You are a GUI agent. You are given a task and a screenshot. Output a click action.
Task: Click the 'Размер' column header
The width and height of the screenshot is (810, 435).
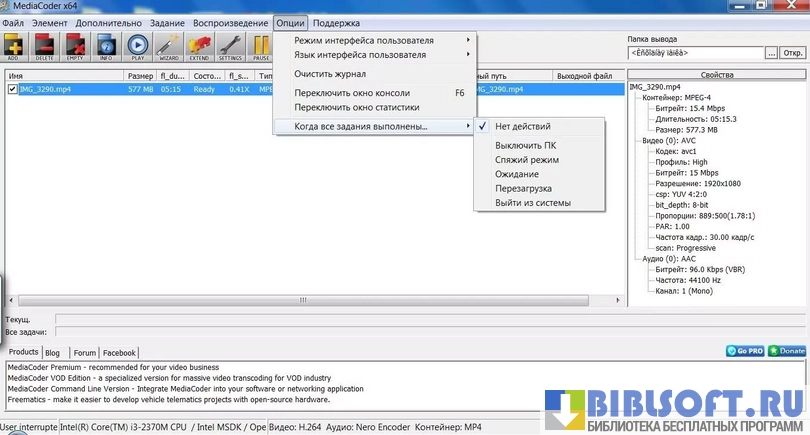tap(139, 76)
